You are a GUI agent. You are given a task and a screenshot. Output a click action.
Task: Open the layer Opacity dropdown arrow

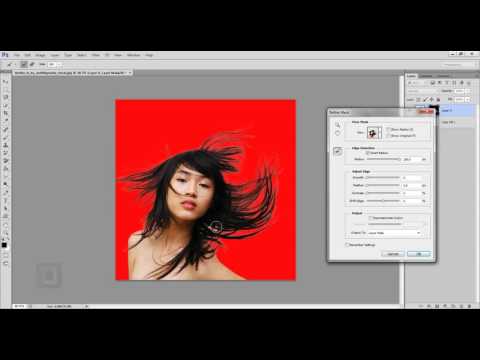(x=467, y=91)
